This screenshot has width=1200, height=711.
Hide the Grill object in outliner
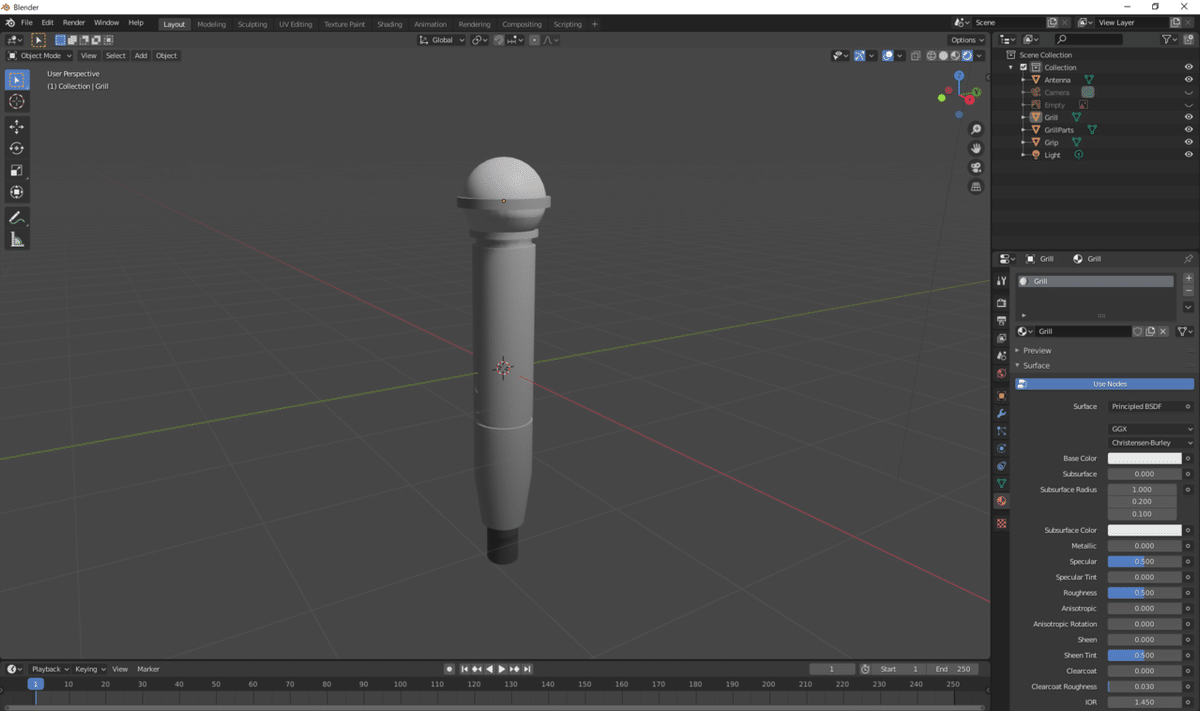[1189, 117]
